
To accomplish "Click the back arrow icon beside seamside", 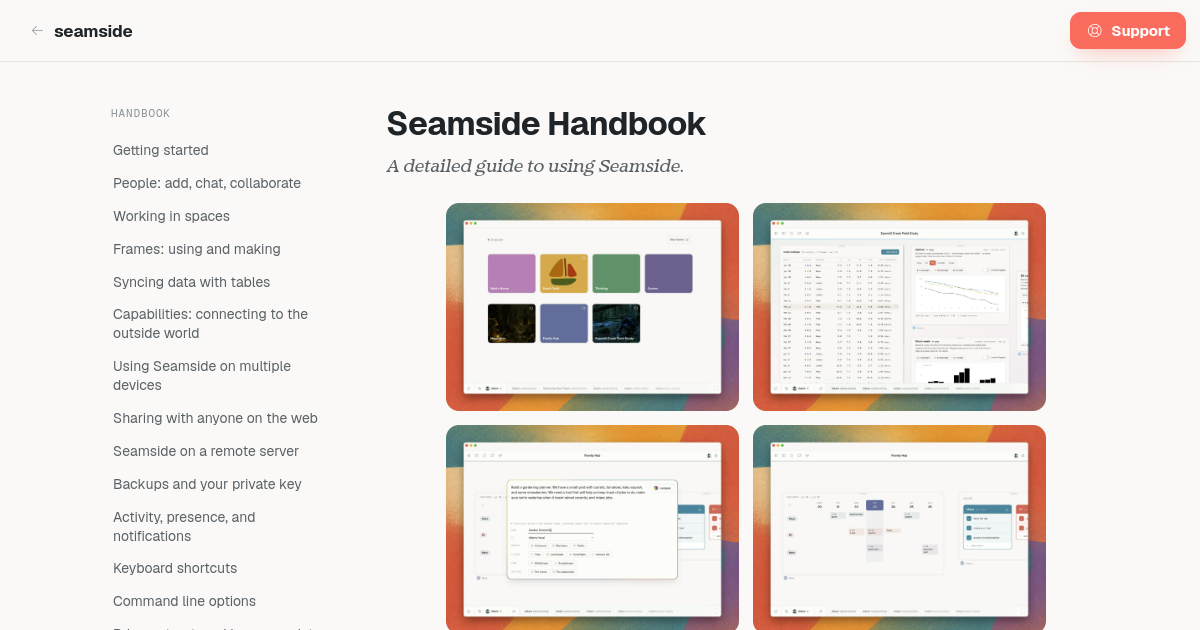I will coord(37,31).
